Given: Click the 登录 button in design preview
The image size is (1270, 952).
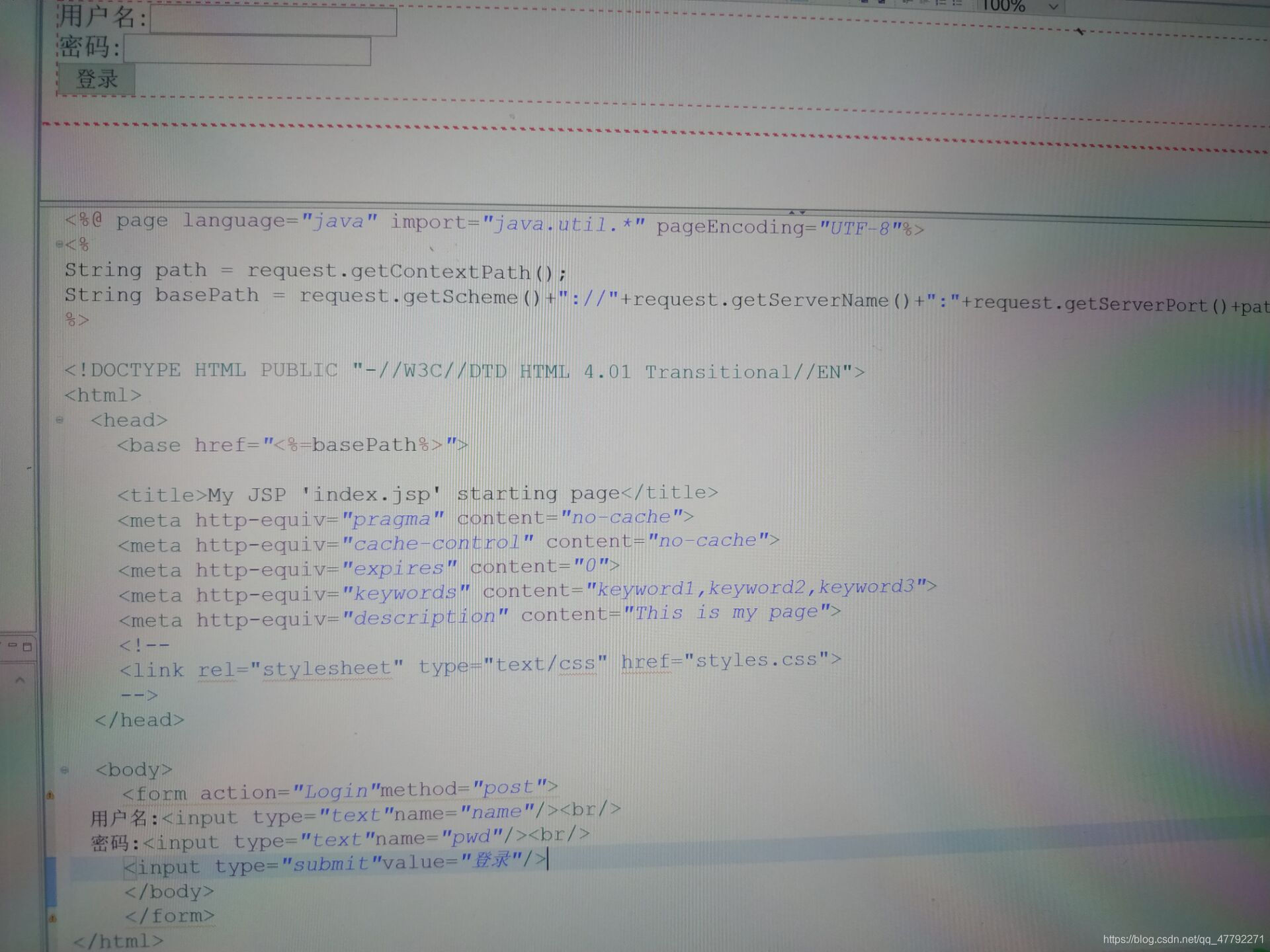Looking at the screenshot, I should (x=97, y=79).
